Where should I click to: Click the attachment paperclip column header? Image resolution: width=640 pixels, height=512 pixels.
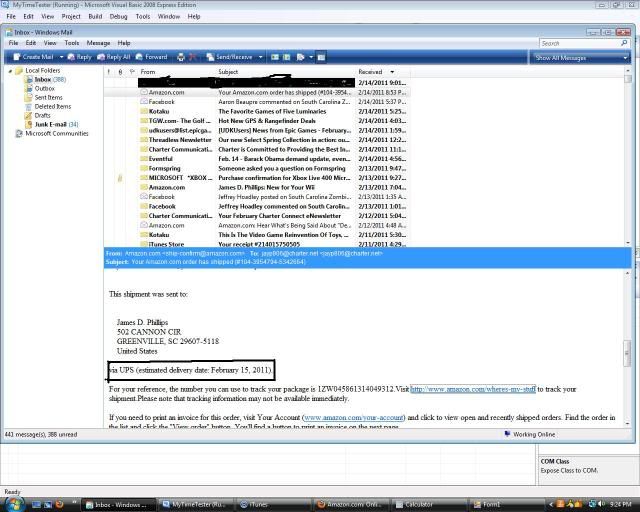120,72
